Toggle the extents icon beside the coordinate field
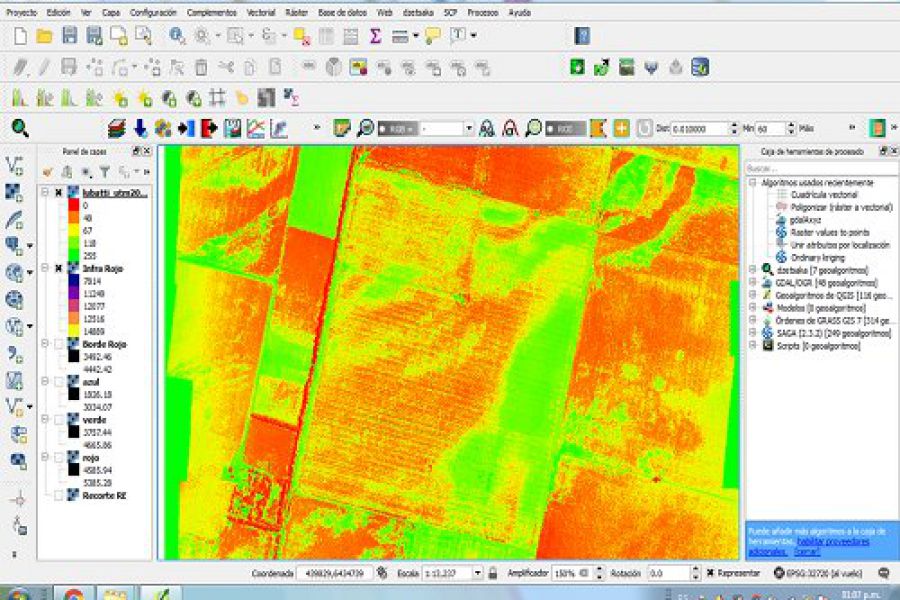Screen dimensions: 900x600 [x=382, y=573]
